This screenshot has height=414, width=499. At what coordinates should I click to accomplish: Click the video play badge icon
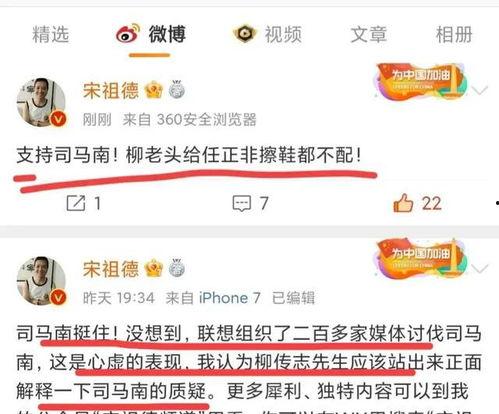[245, 34]
